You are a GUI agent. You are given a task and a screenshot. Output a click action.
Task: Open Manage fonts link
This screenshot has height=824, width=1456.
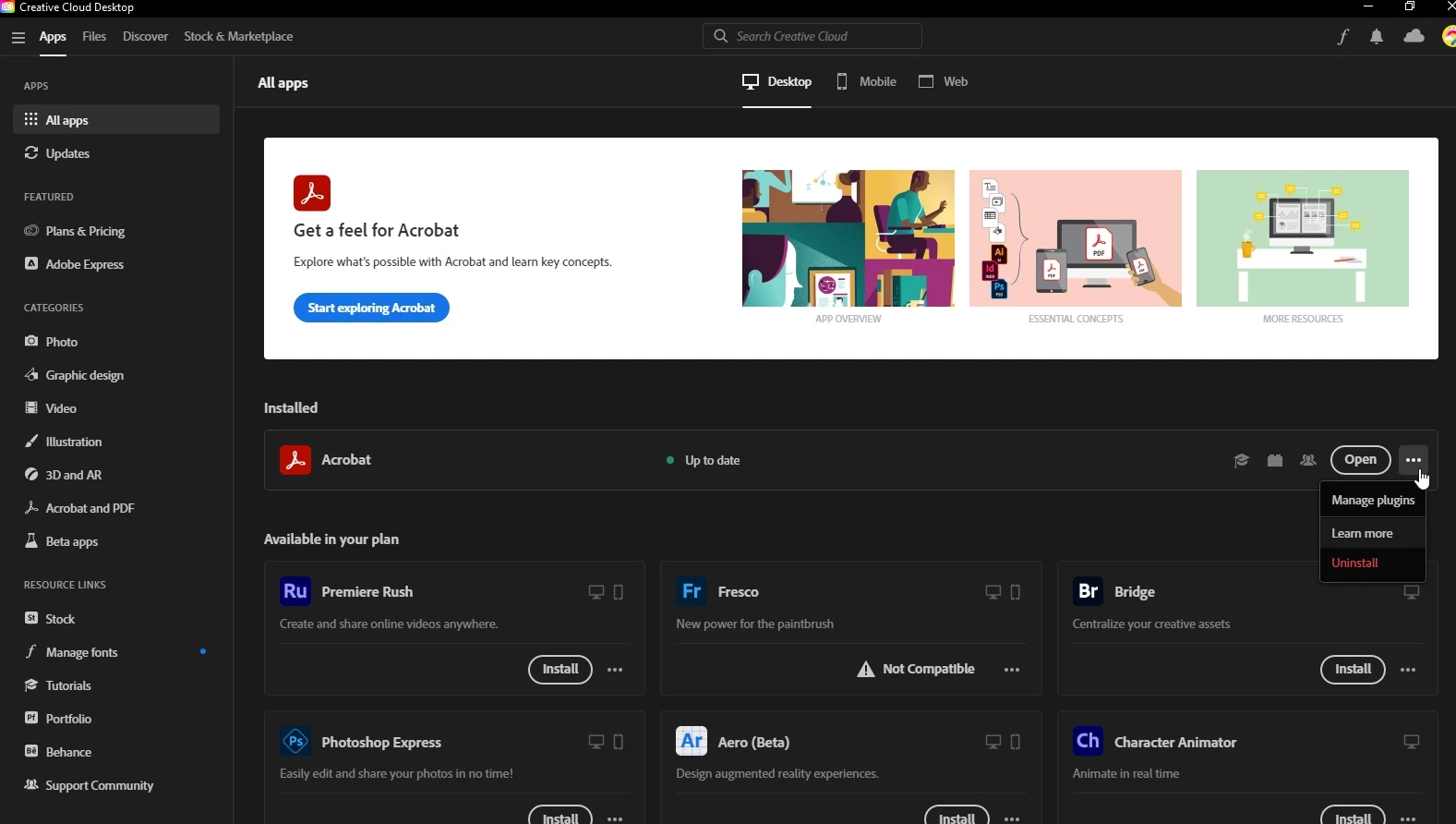[116, 652]
